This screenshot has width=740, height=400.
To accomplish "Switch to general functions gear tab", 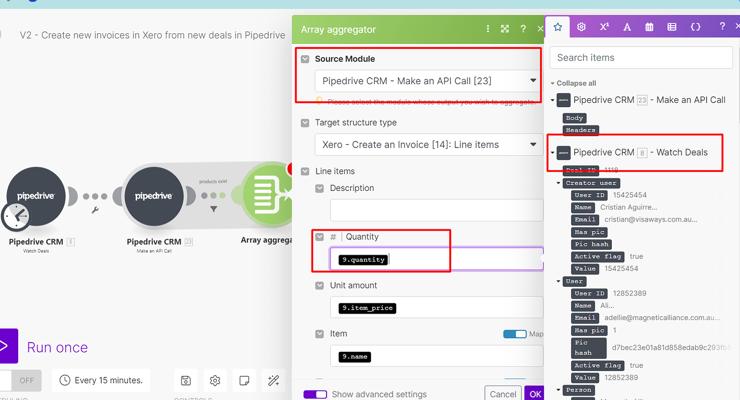I will click(581, 27).
